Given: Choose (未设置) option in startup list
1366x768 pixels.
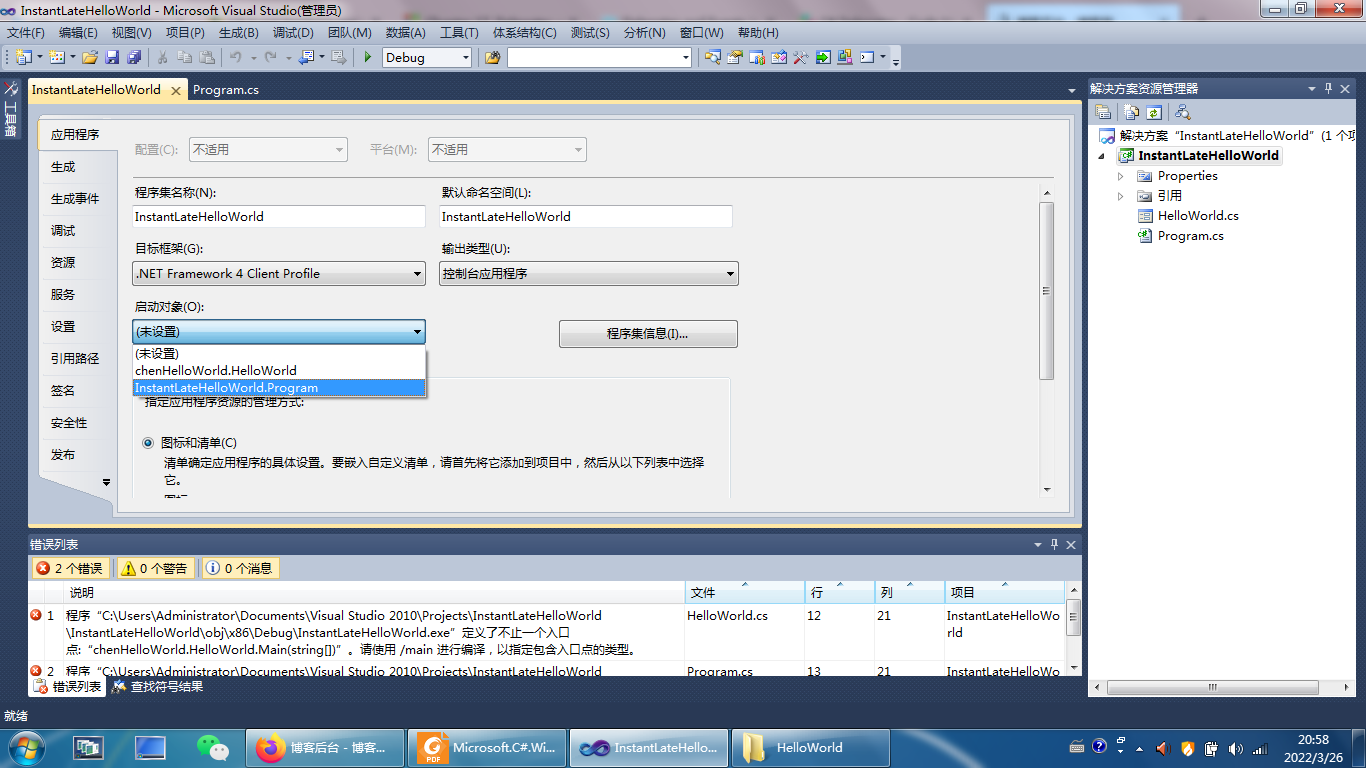Looking at the screenshot, I should pos(280,354).
